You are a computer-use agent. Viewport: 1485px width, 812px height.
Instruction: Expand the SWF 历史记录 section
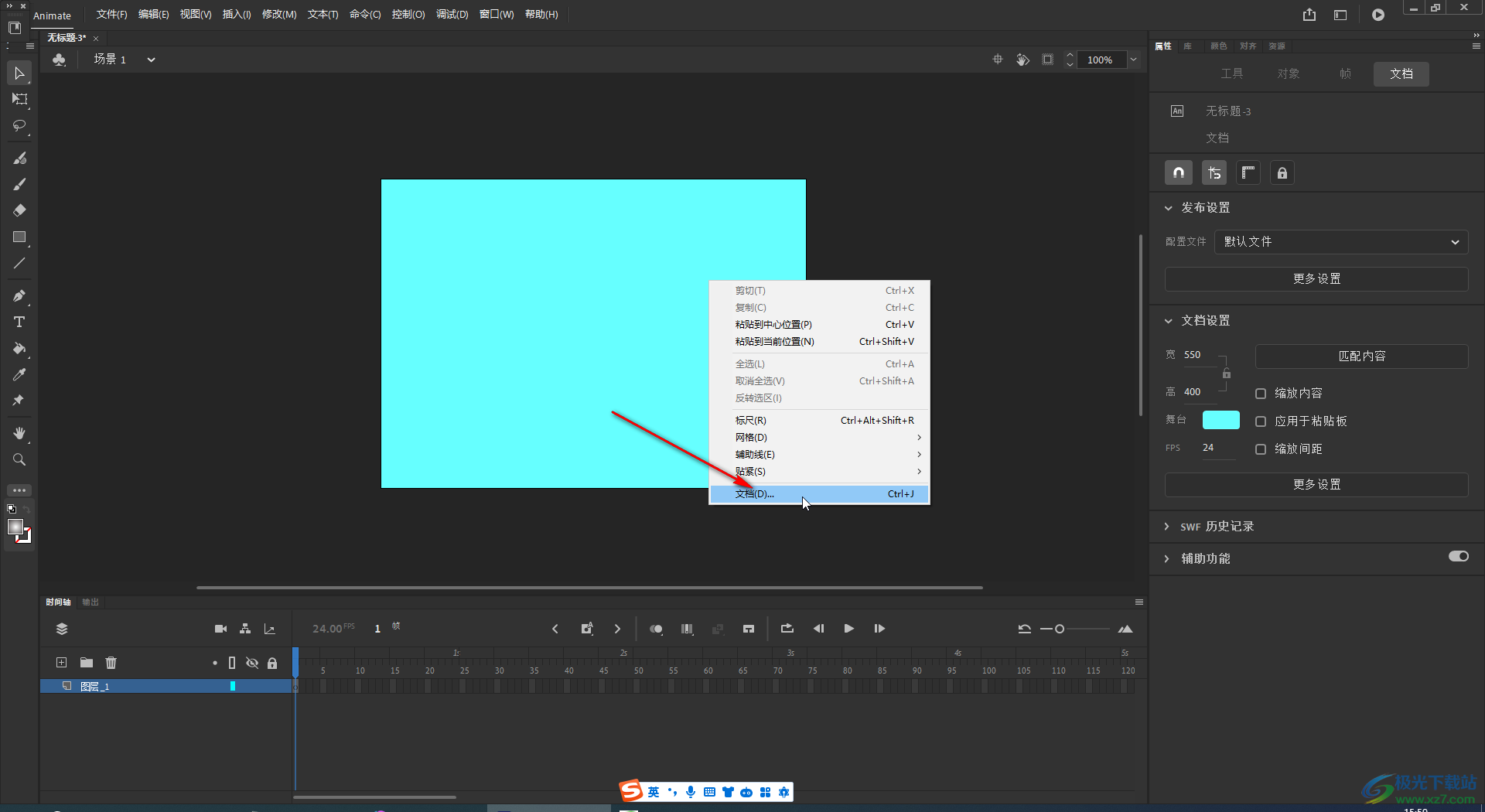(x=1167, y=527)
